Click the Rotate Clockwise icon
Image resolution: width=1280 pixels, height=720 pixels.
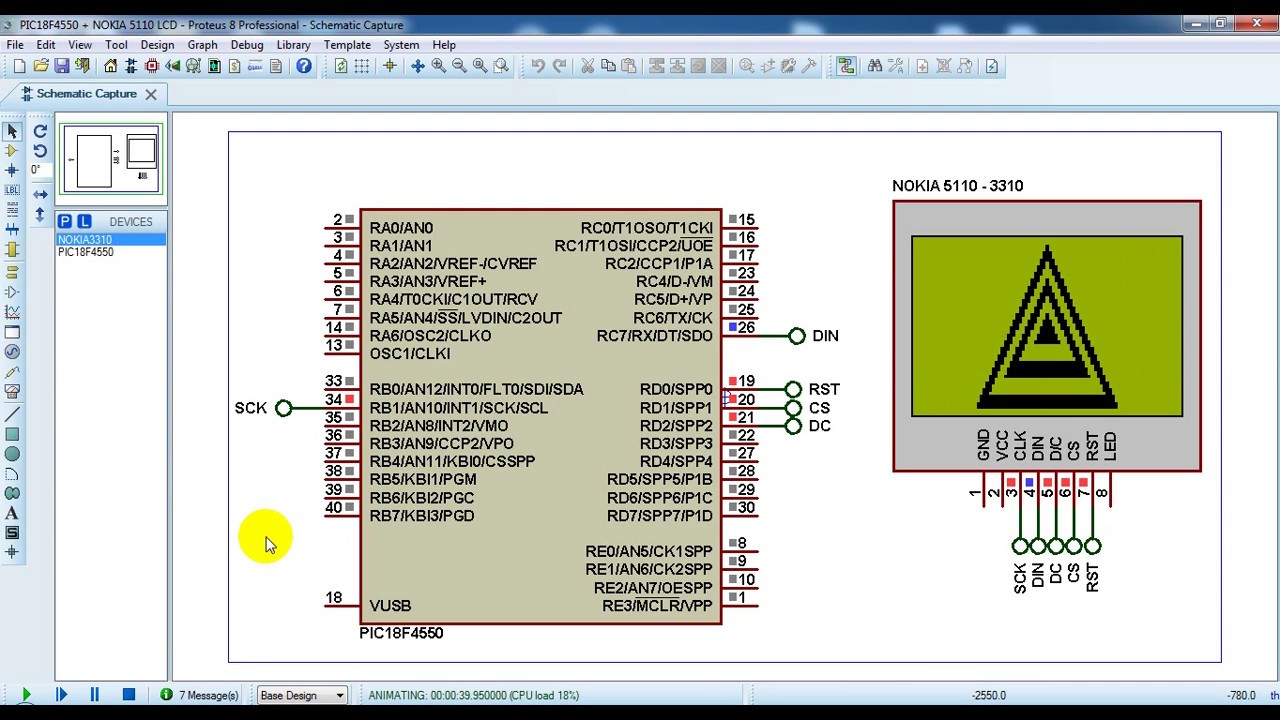point(40,131)
